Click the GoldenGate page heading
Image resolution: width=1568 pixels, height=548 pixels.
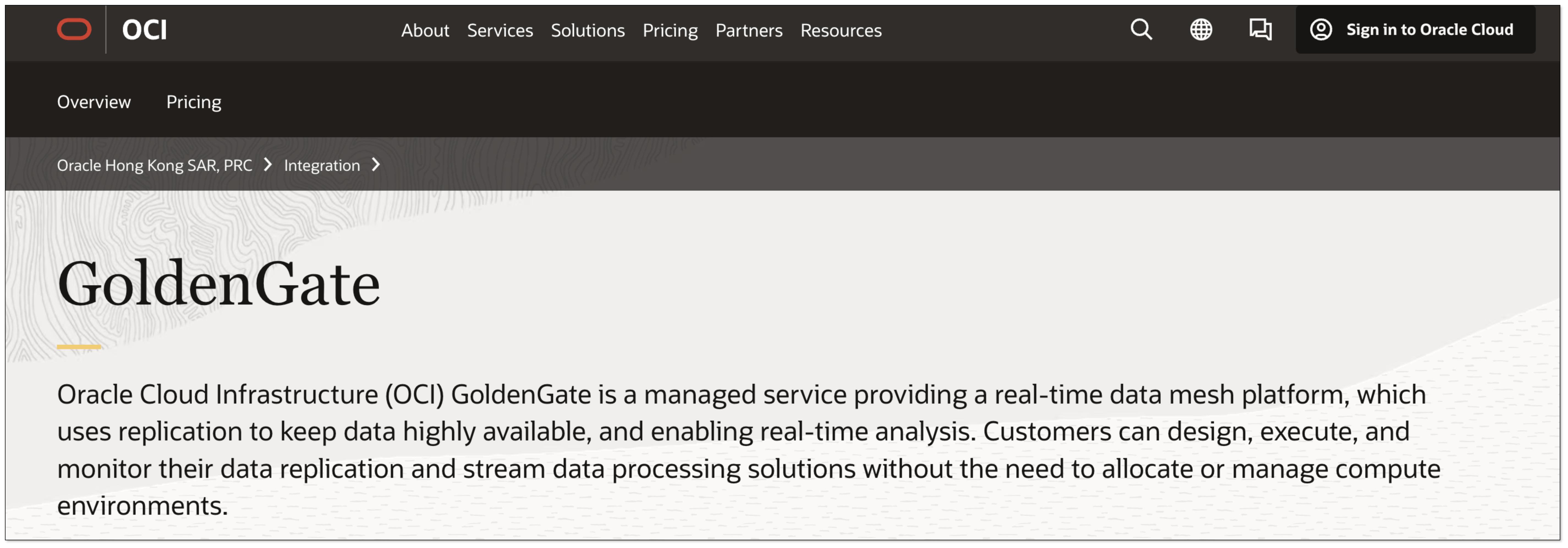(218, 284)
